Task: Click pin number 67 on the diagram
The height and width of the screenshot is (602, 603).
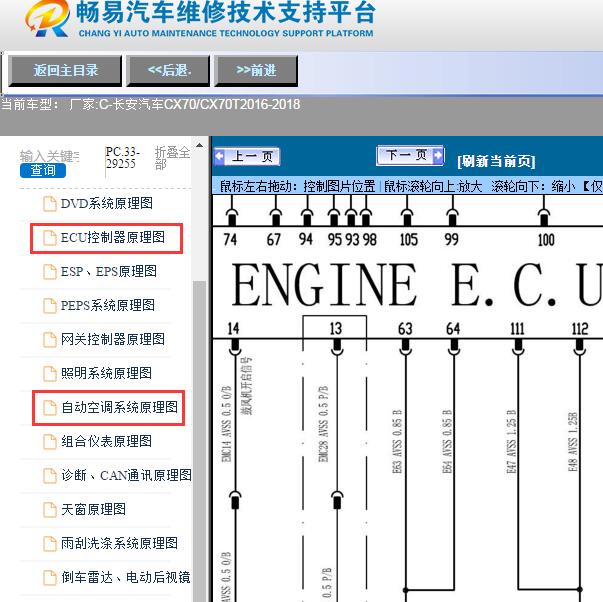Action: (273, 239)
